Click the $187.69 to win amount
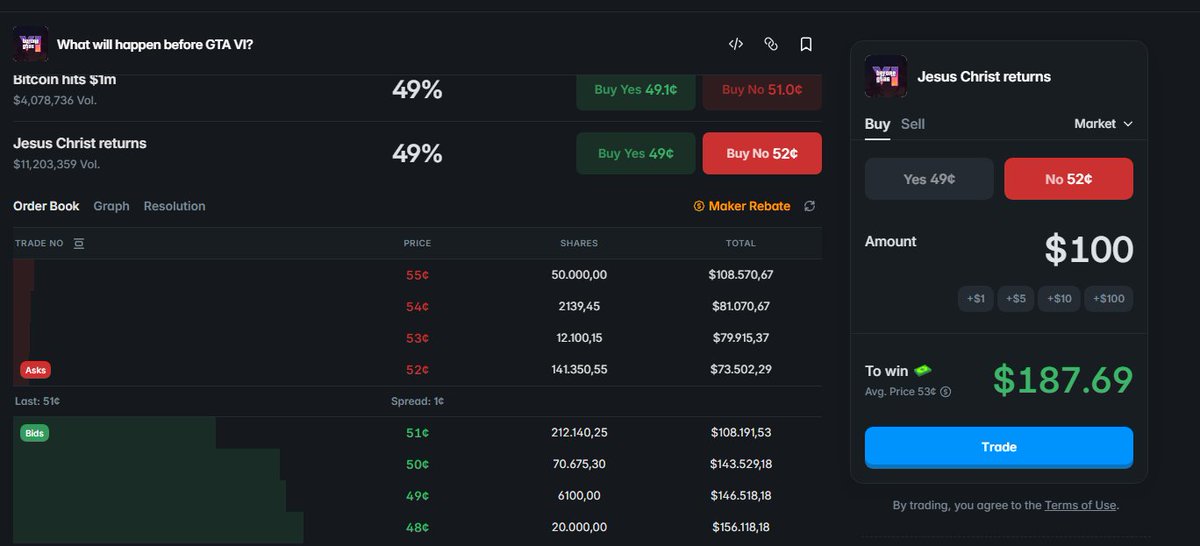The height and width of the screenshot is (546, 1200). coord(1063,380)
